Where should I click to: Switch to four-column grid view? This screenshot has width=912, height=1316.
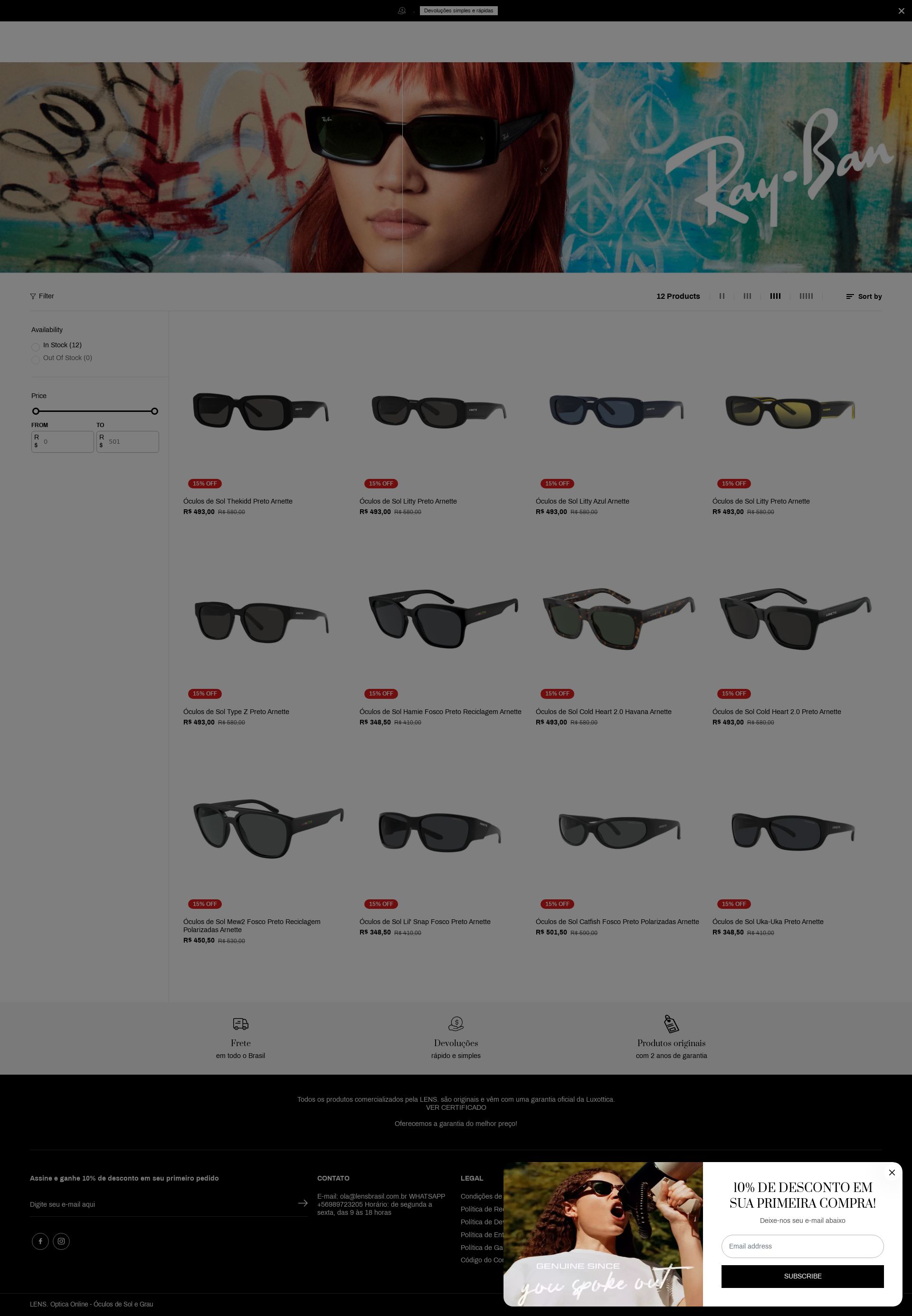click(775, 296)
